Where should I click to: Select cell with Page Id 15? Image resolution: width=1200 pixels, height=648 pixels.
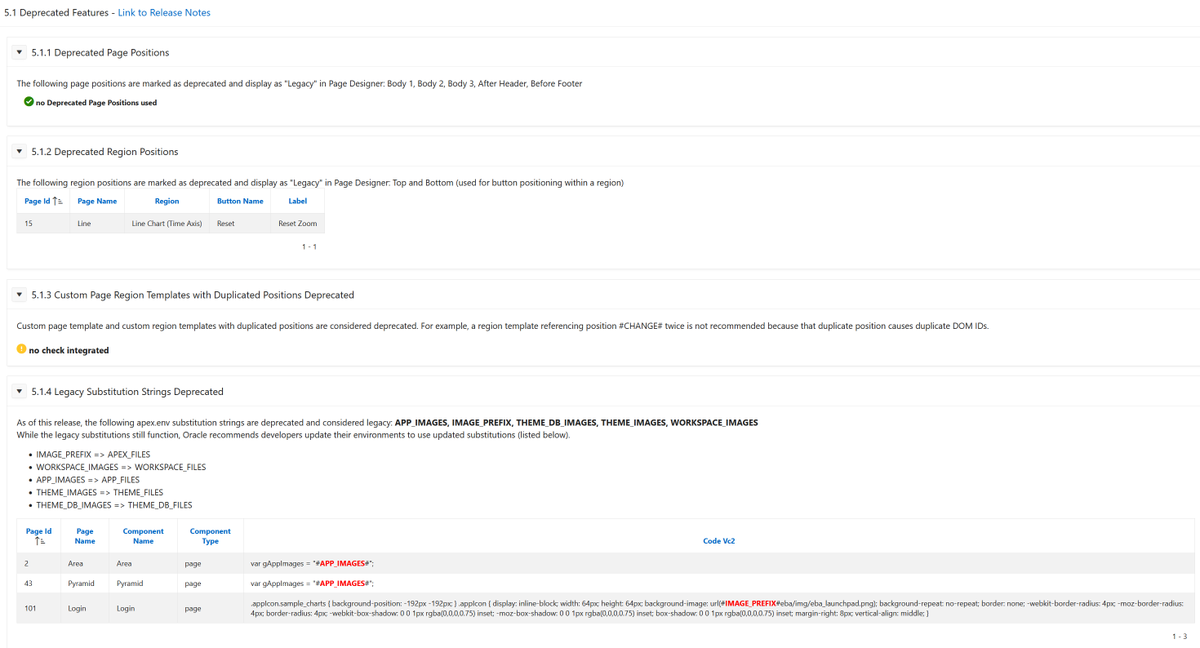(43, 224)
